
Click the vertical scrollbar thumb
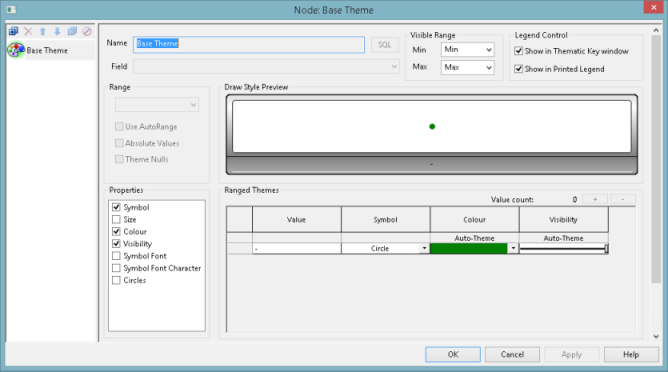[656, 159]
